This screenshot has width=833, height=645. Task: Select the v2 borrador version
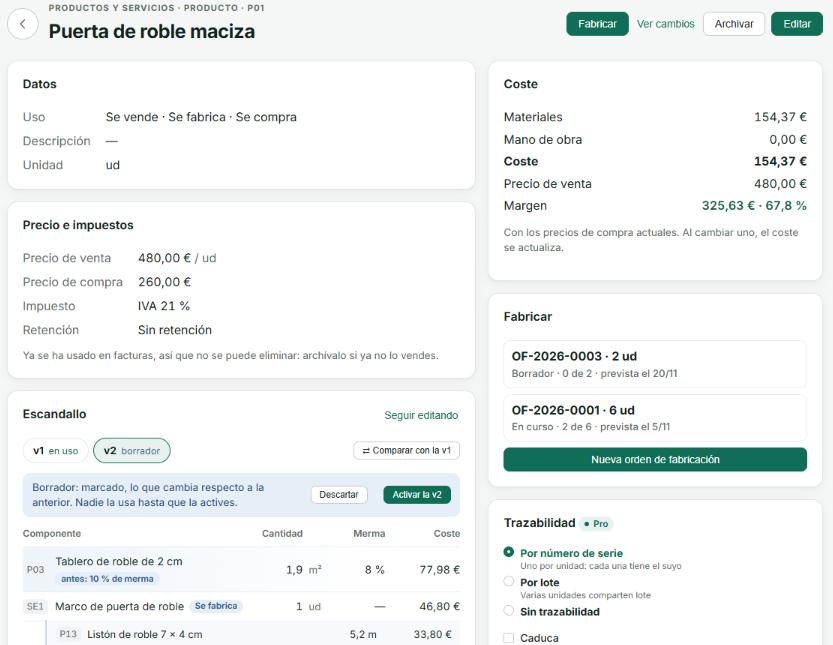tap(132, 451)
